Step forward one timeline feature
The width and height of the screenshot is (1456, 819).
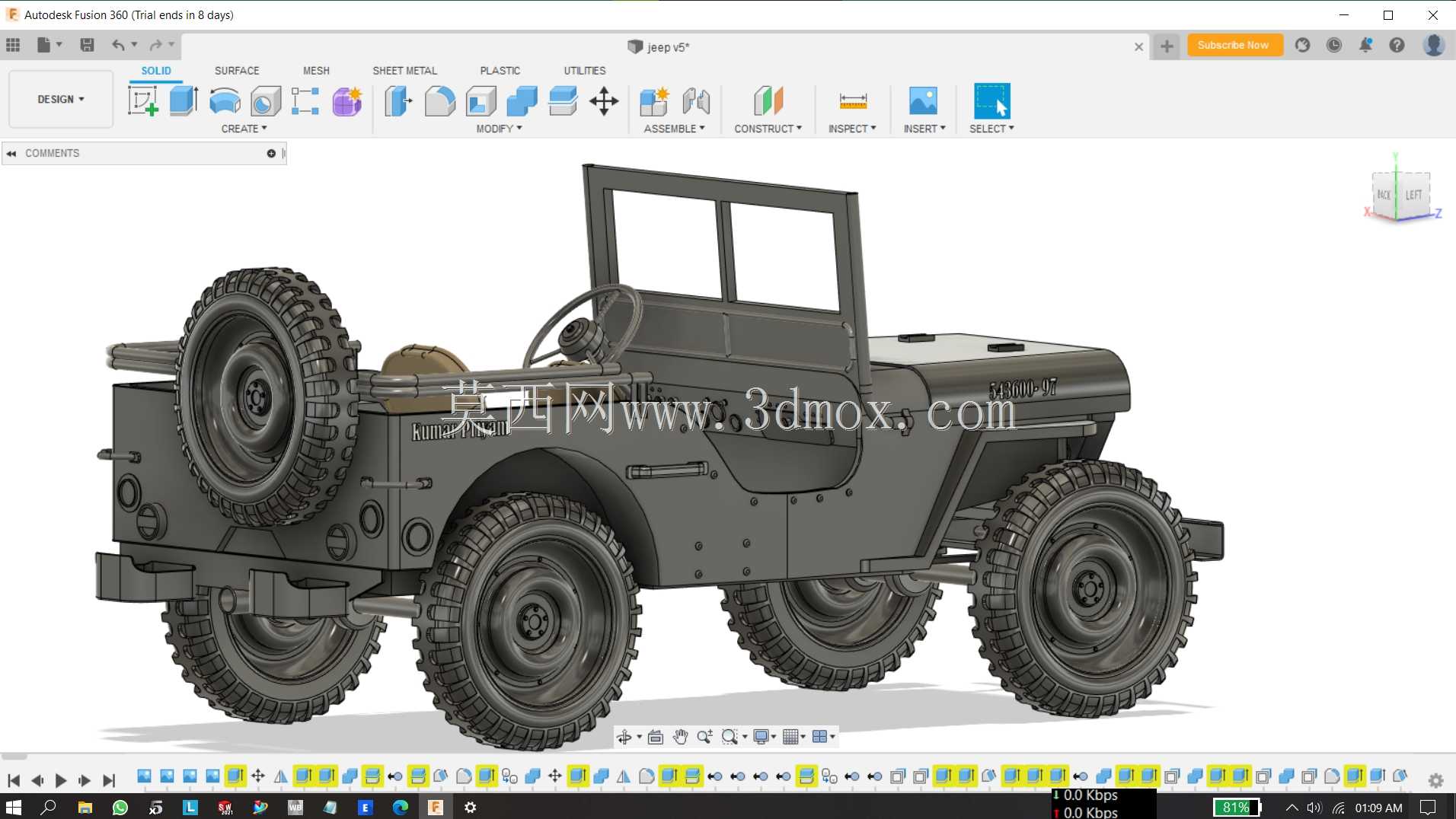pos(85,780)
